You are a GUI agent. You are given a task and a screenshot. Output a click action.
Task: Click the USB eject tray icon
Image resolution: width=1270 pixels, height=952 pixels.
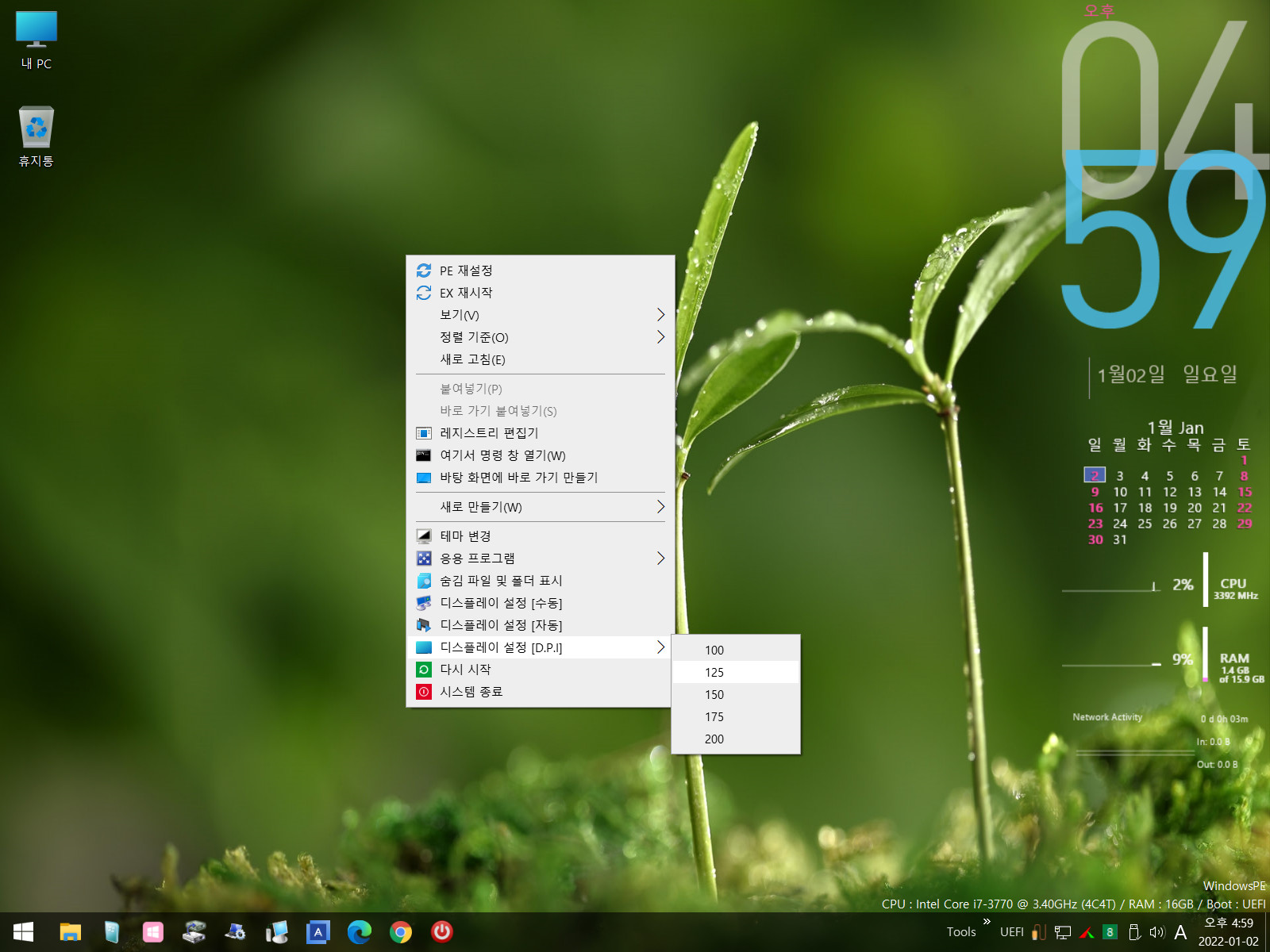tap(1134, 933)
